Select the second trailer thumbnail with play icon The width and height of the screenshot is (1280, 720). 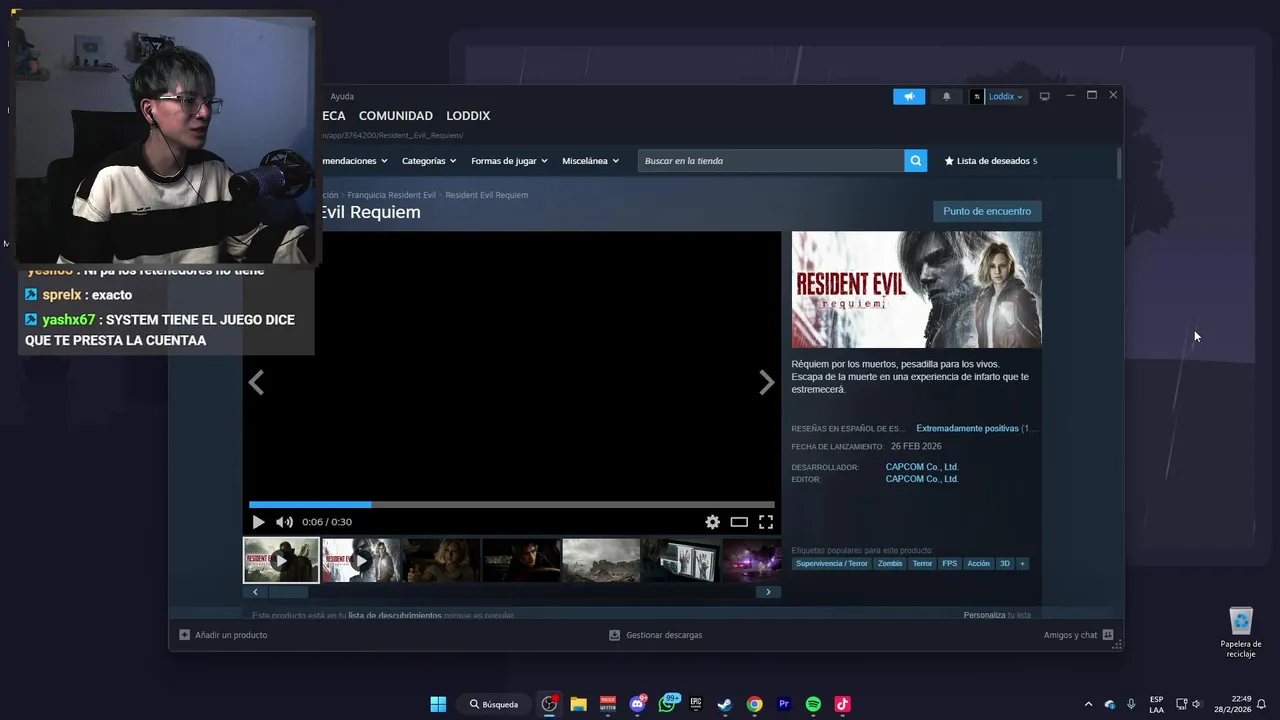[x=361, y=560]
